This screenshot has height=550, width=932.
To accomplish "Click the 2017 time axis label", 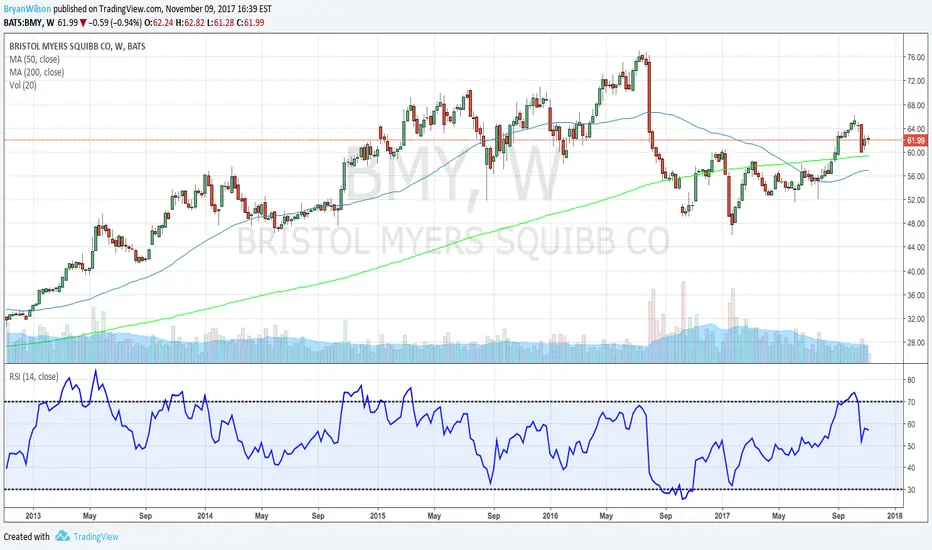I will (x=722, y=516).
